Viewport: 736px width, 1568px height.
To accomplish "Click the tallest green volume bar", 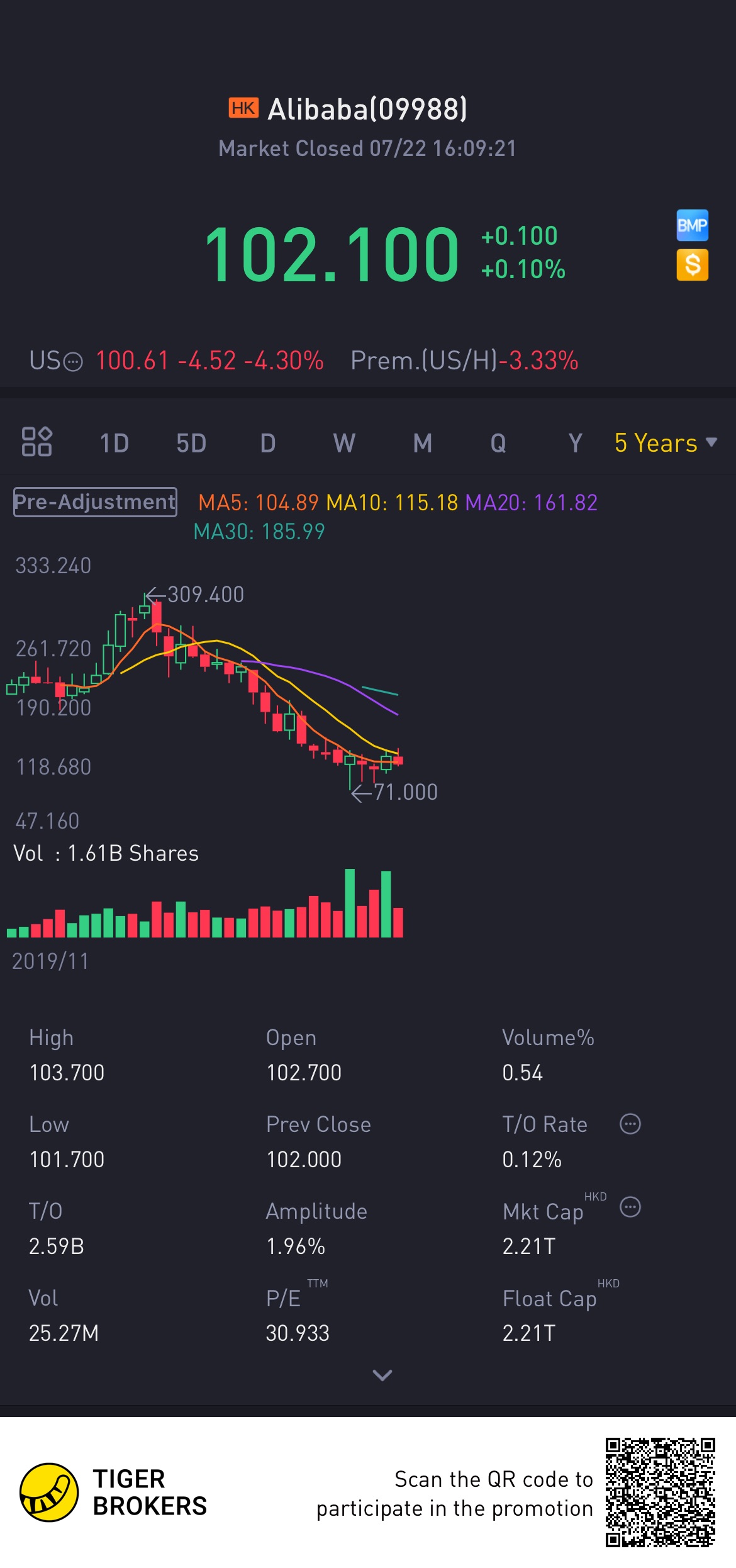I will (x=350, y=903).
